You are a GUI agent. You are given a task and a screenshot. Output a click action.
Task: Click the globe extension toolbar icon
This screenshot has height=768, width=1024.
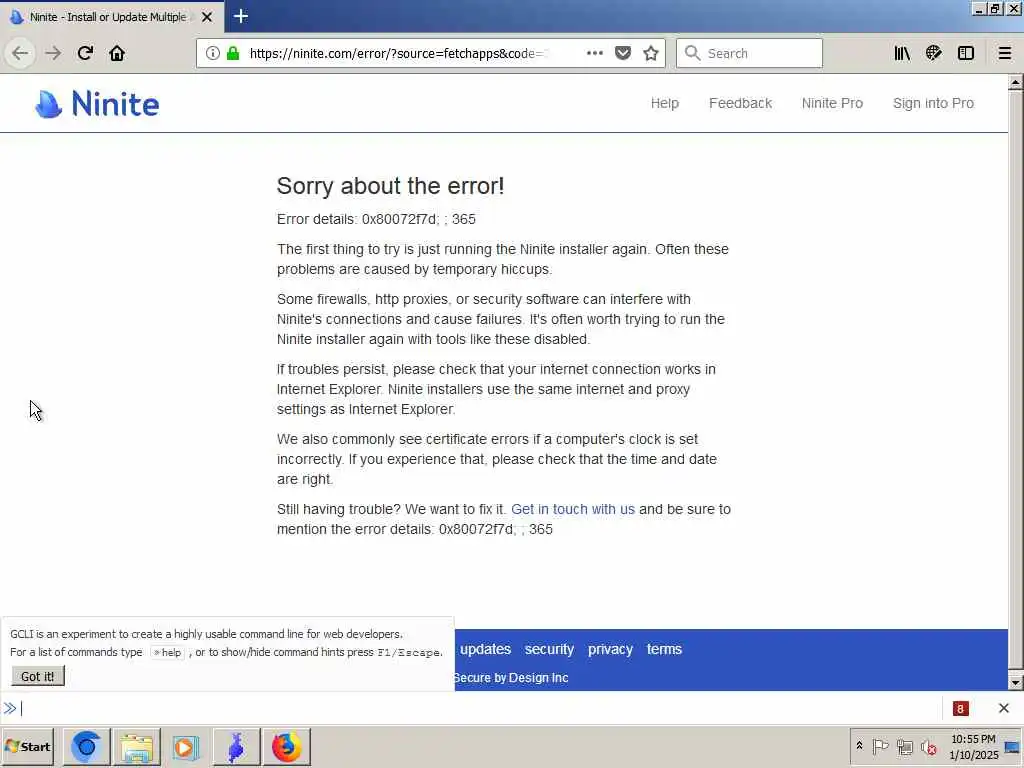(x=934, y=53)
